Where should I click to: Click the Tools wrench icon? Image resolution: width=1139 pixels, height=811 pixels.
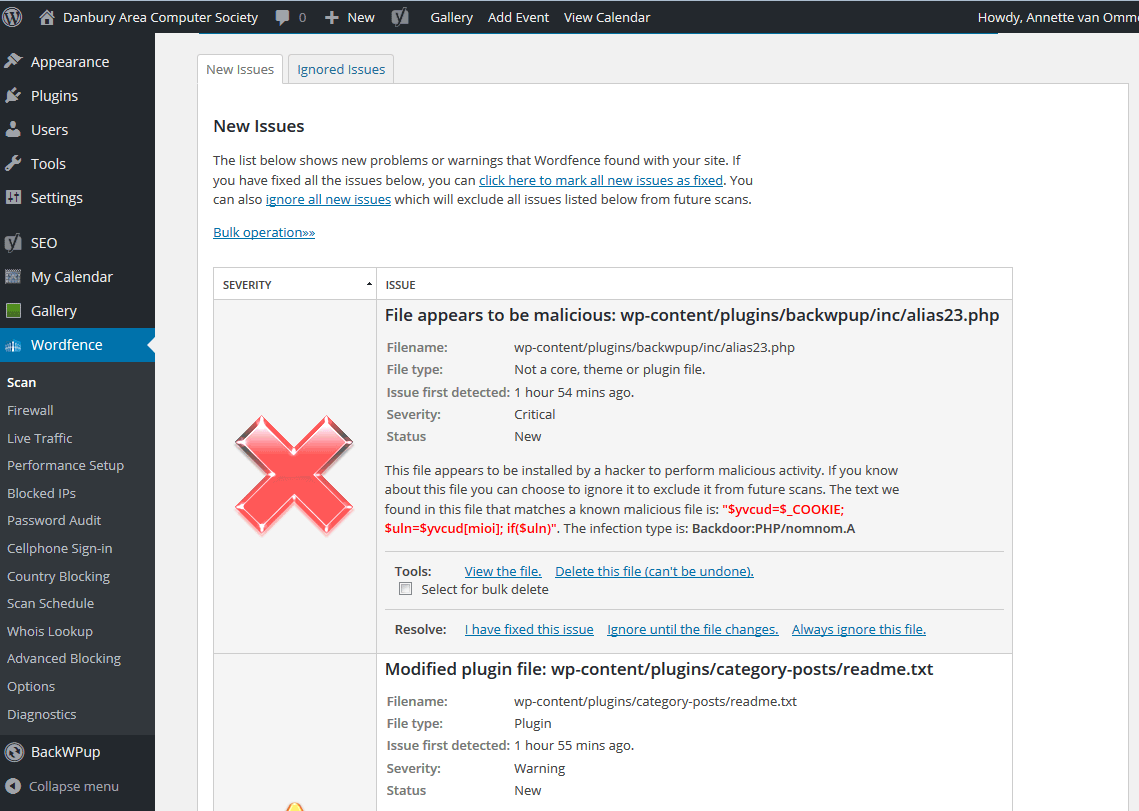tap(13, 164)
